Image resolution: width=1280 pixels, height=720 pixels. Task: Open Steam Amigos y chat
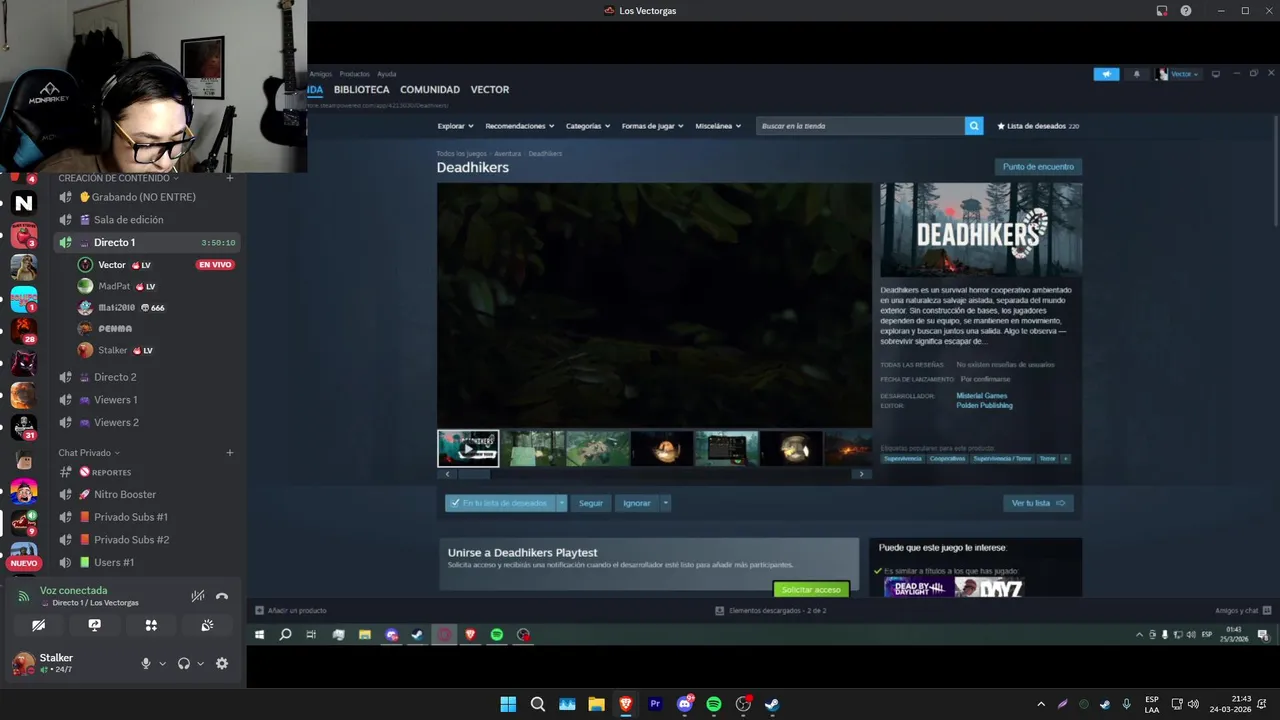1243,610
